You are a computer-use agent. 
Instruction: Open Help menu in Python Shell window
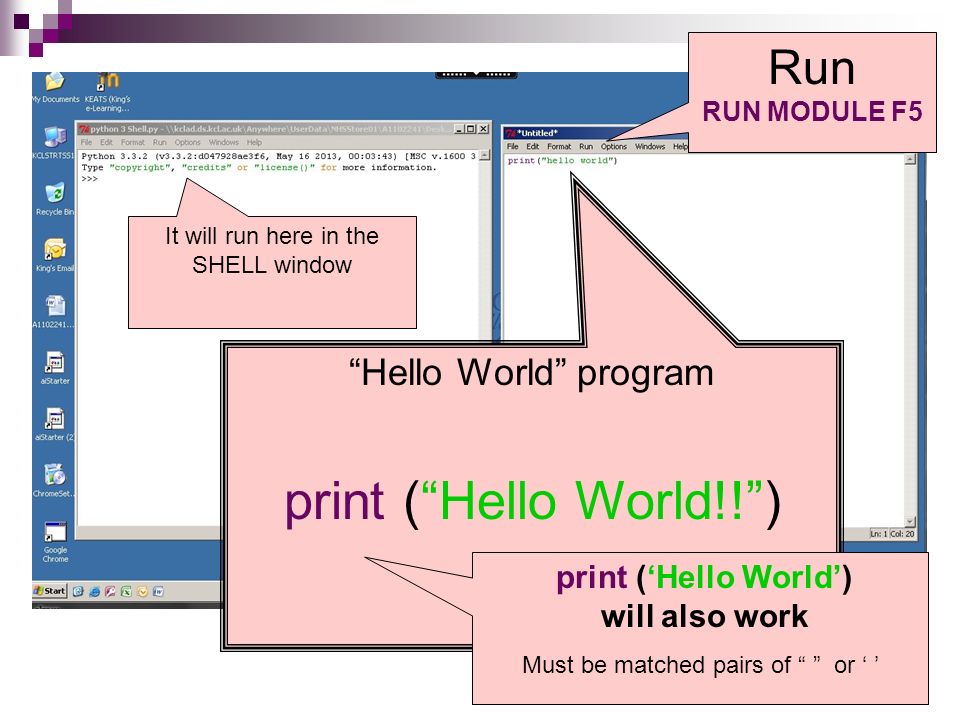tap(254, 142)
